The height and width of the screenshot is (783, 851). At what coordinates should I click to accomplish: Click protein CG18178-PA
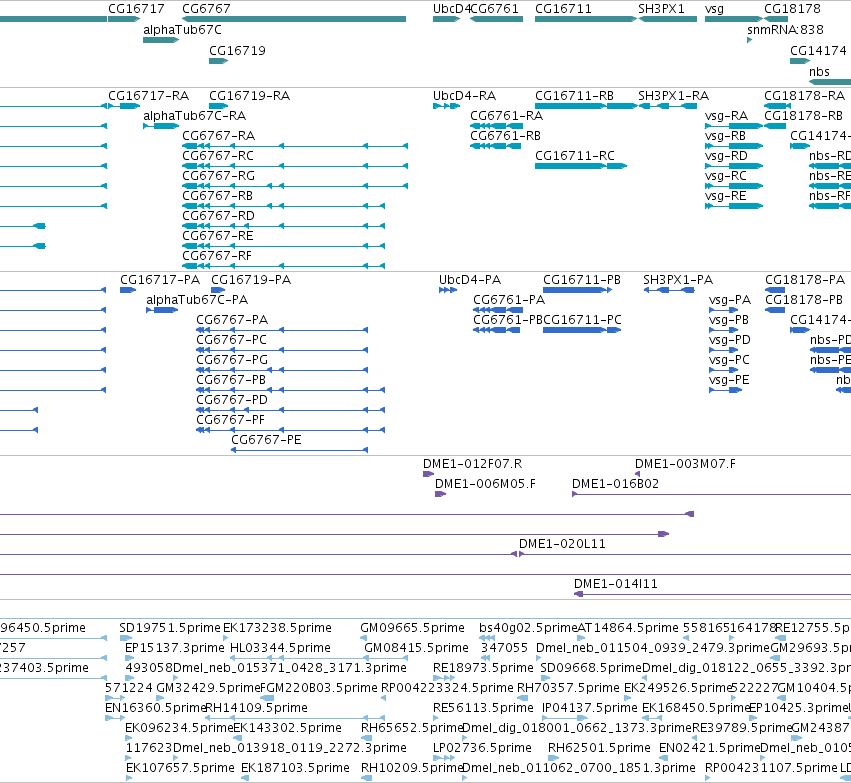click(805, 280)
